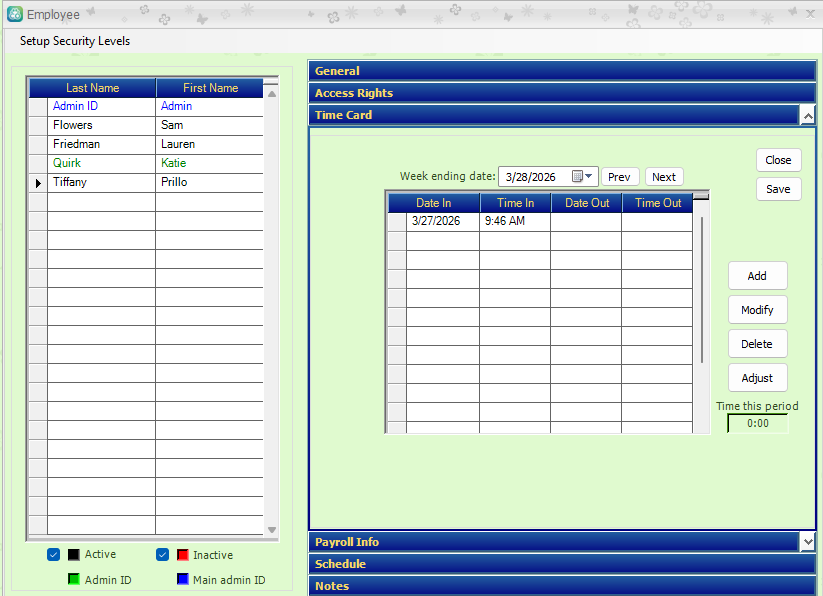823x596 pixels.
Task: Go to the Next week
Action: coord(664,177)
